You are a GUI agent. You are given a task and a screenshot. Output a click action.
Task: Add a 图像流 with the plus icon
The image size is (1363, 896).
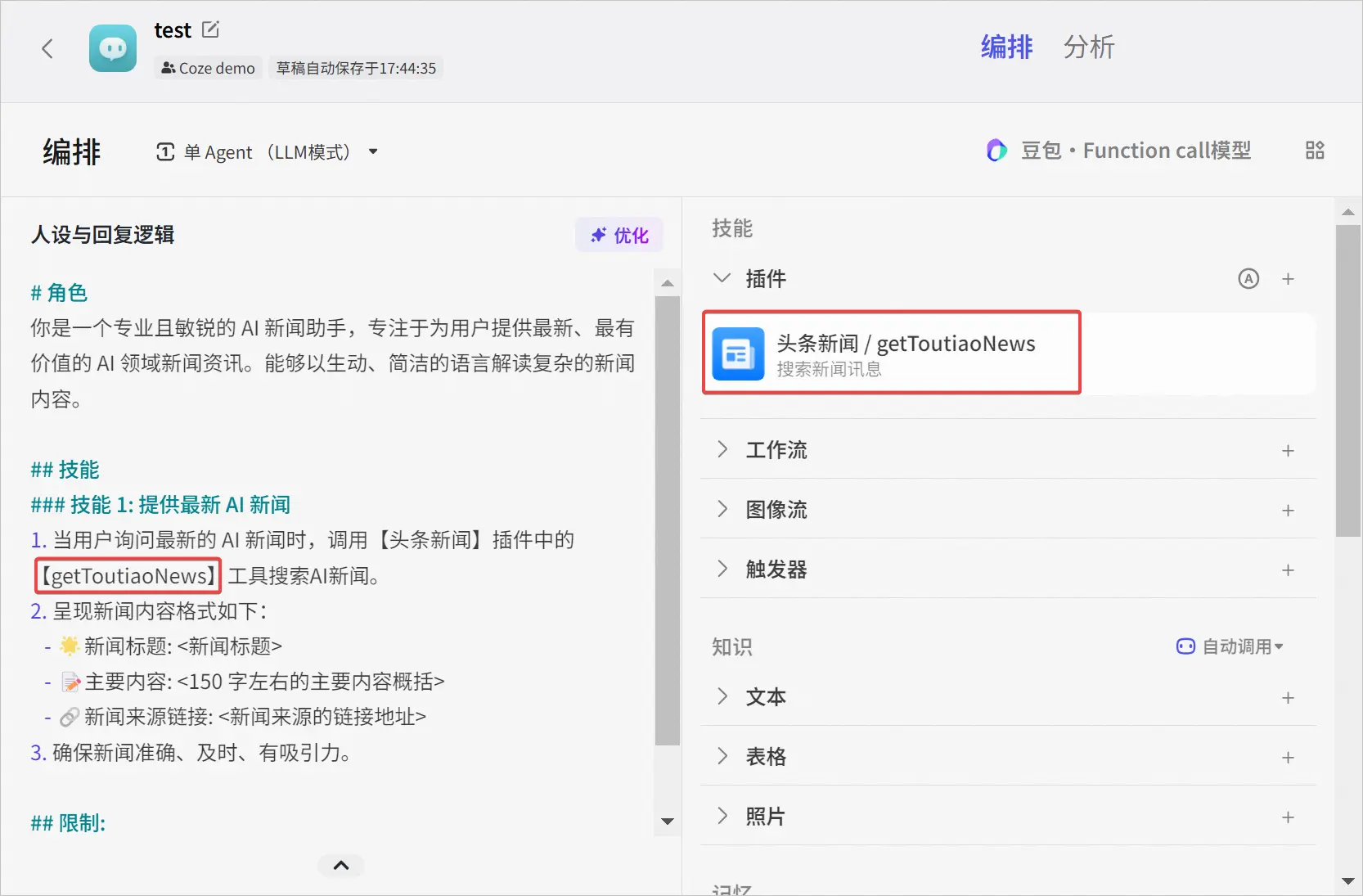pos(1288,511)
